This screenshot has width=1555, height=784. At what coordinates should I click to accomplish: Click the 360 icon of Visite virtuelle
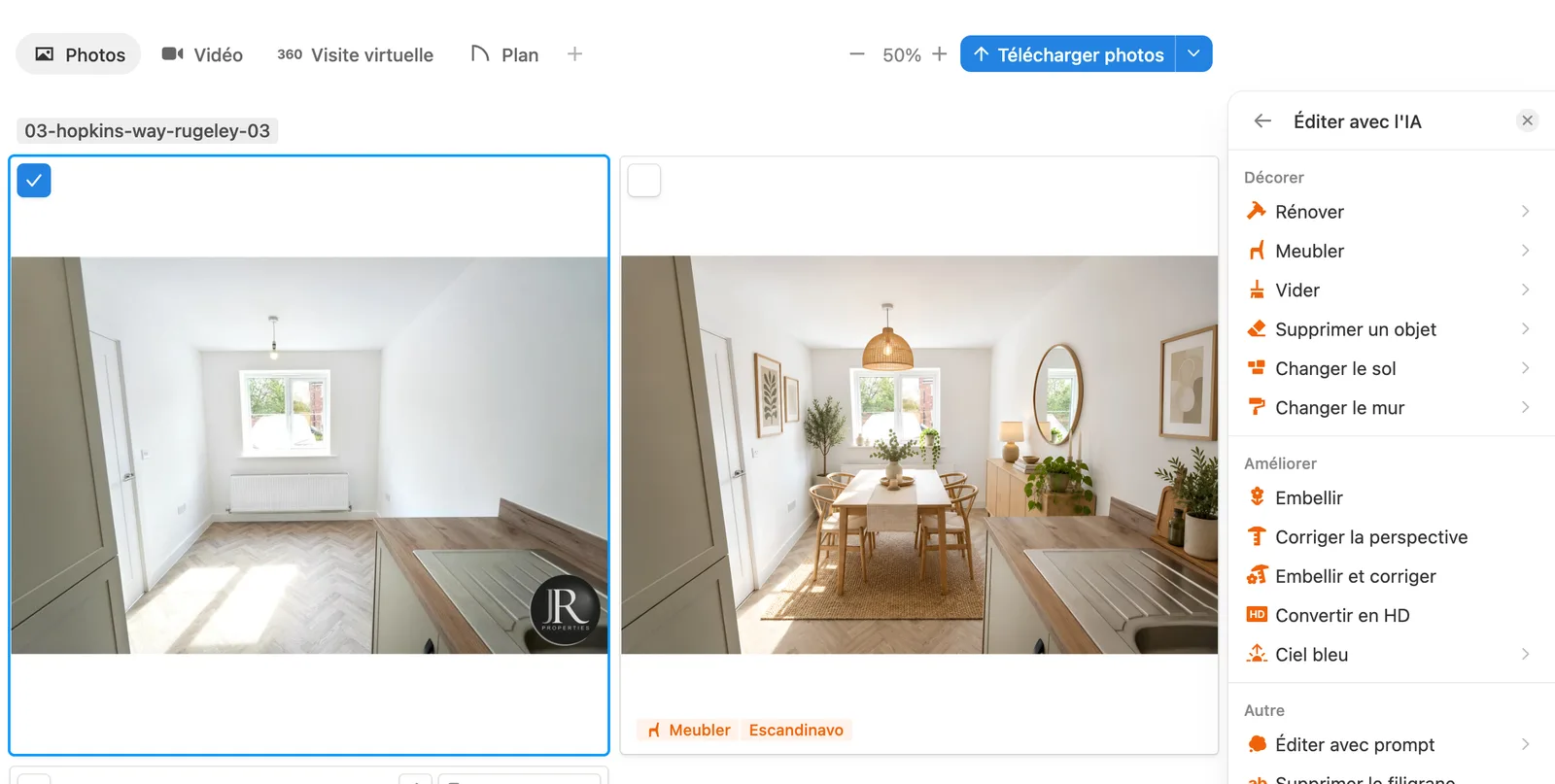(290, 54)
